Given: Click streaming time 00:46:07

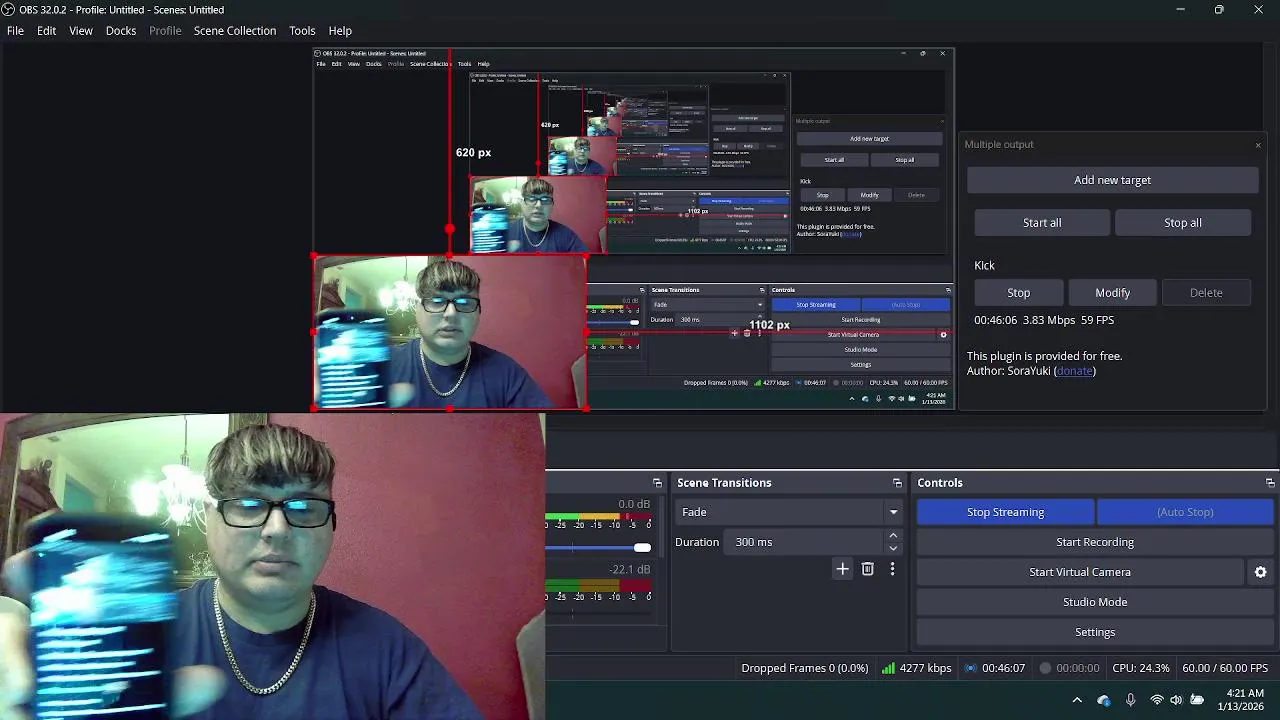Looking at the screenshot, I should (x=1003, y=668).
